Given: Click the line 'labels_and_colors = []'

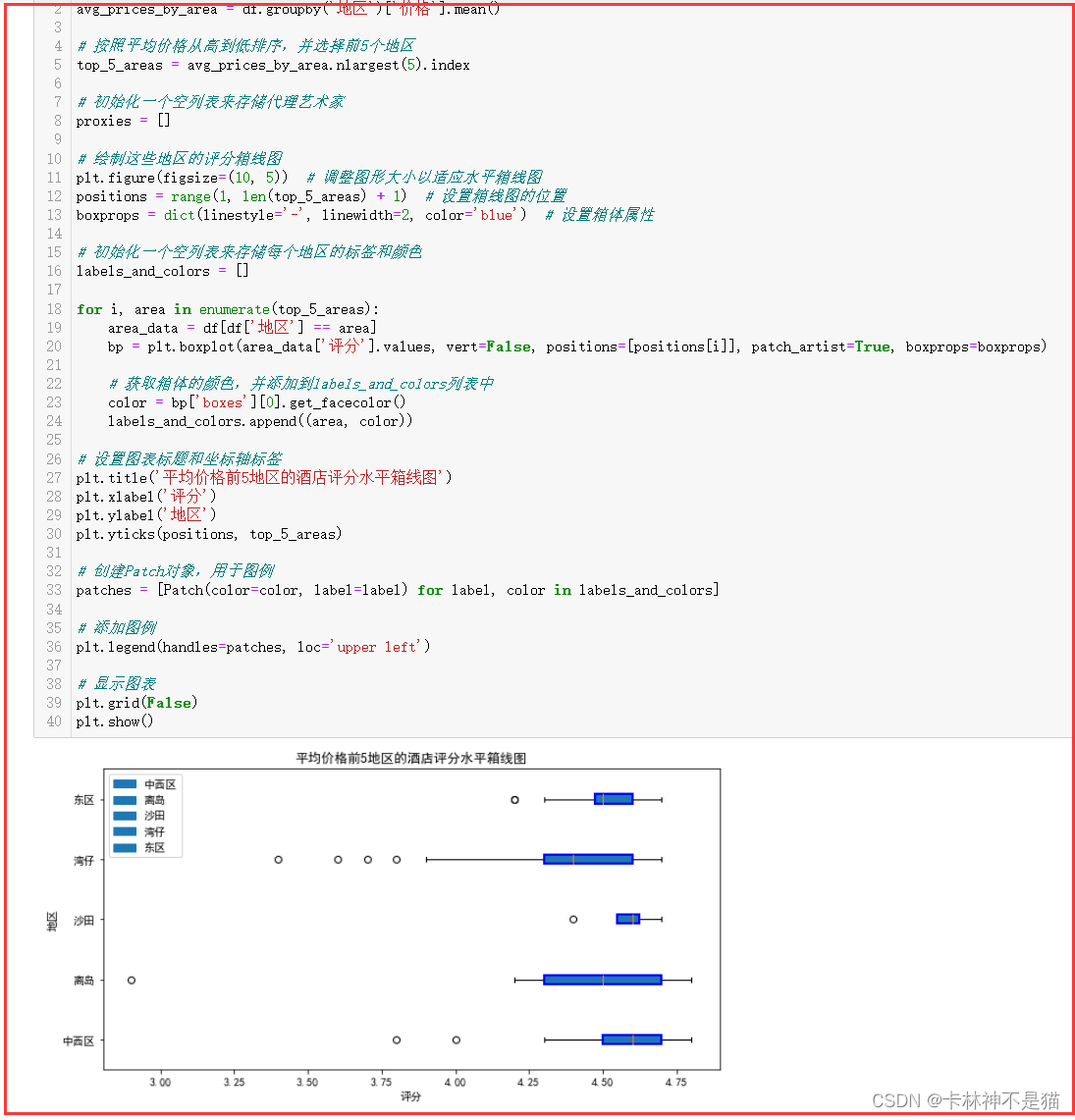Looking at the screenshot, I should click(x=163, y=271).
